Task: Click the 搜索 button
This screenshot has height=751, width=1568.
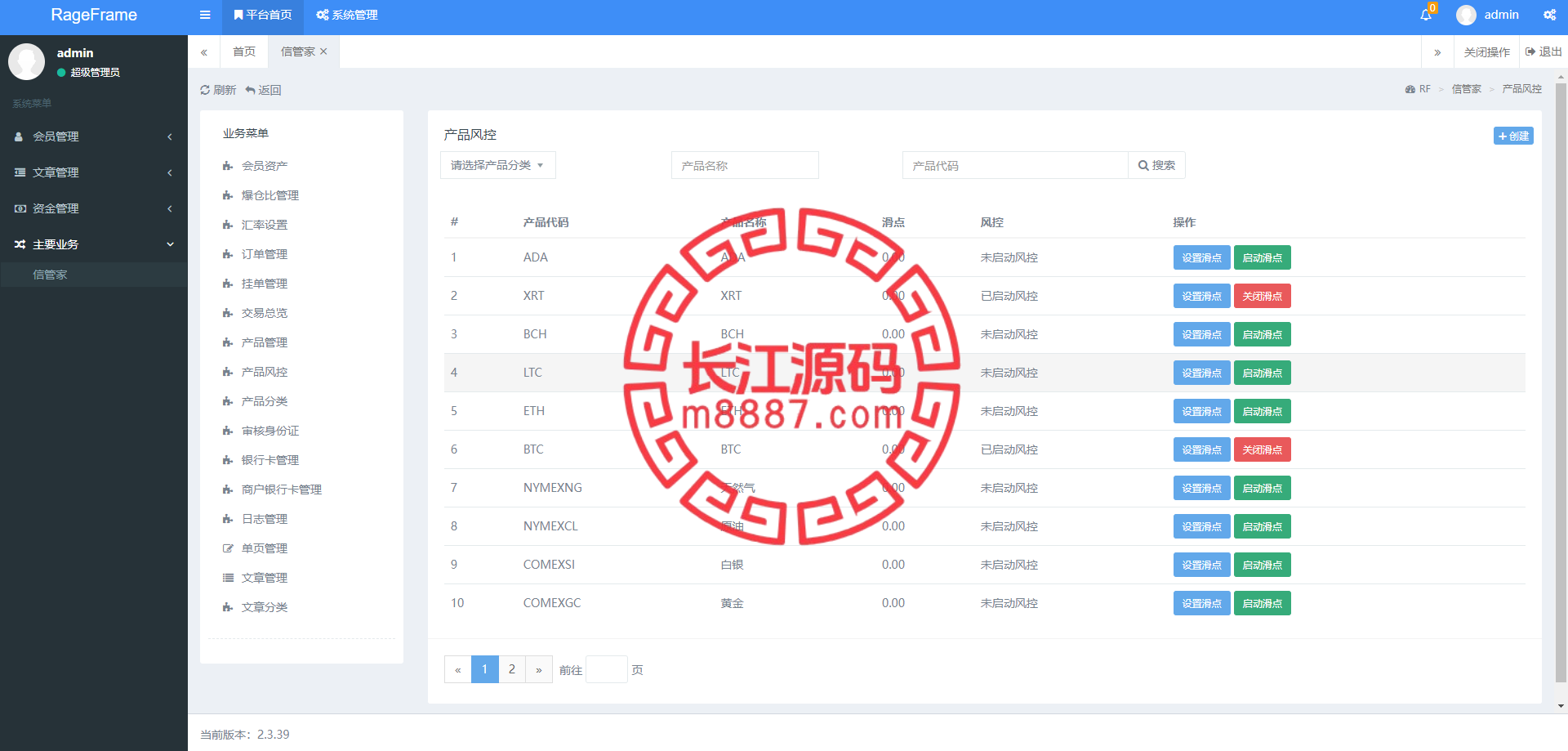Action: [x=1156, y=165]
